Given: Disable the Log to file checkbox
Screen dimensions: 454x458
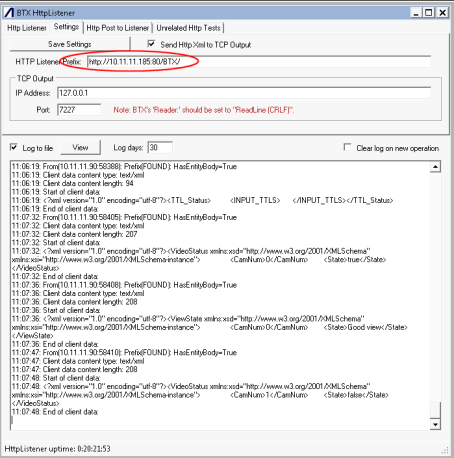Looking at the screenshot, I should (14, 147).
